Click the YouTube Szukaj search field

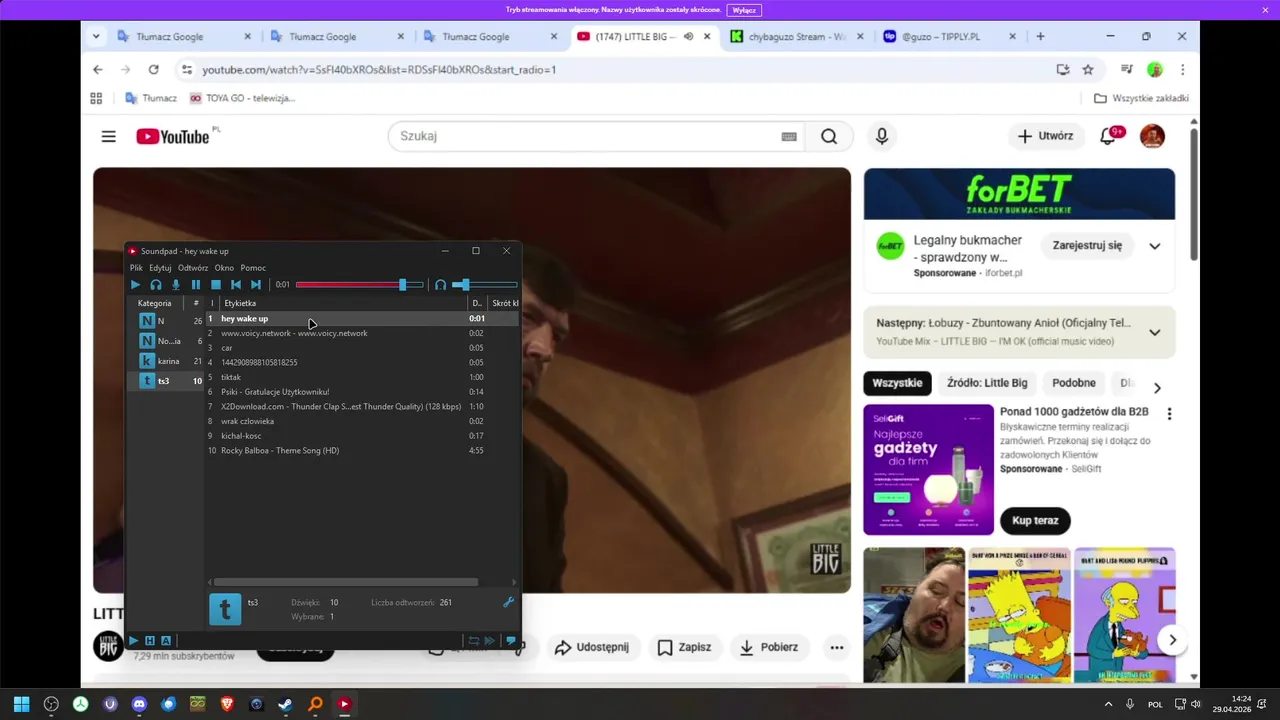tap(585, 136)
